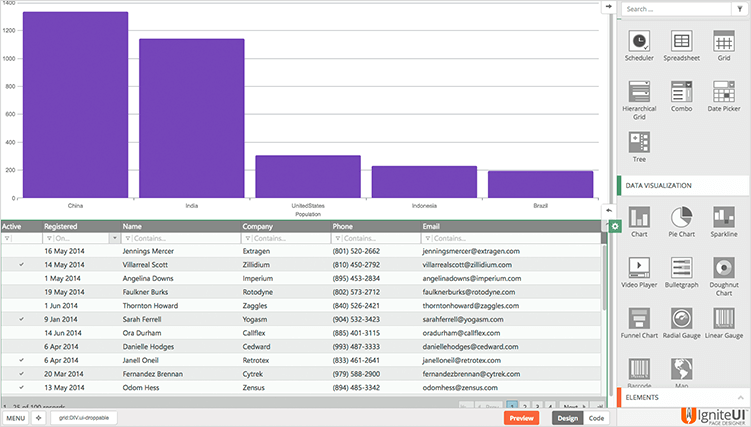Open the Registered column date filter dropdown
This screenshot has height=427, width=751.
click(x=115, y=239)
